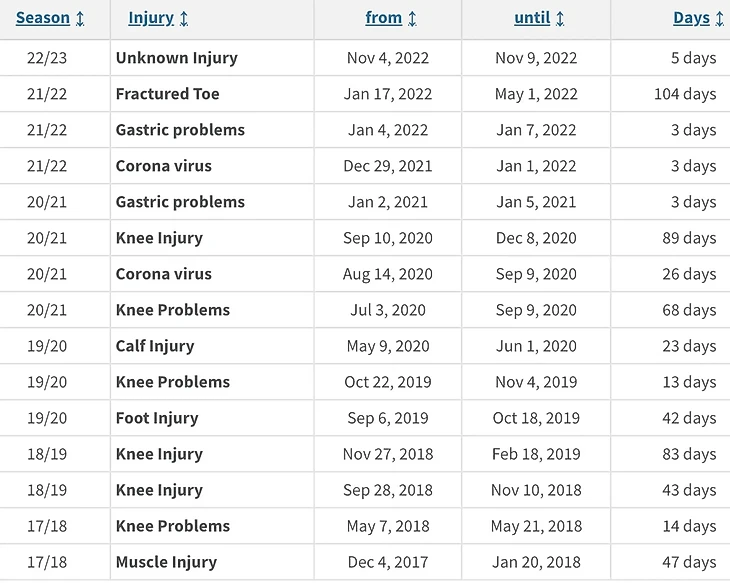Select the Unknown Injury row cell

tap(177, 58)
